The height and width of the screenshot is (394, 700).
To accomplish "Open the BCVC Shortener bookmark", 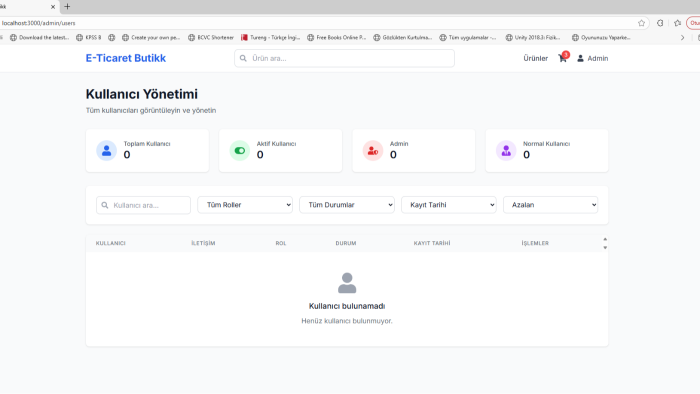I will point(211,38).
